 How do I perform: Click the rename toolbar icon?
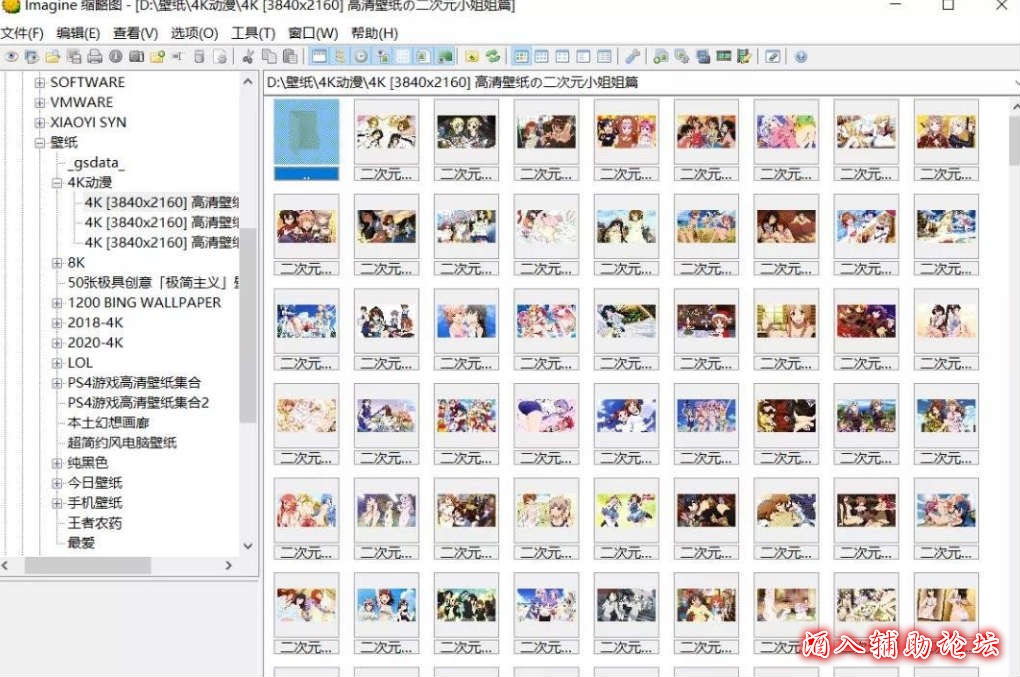click(177, 57)
